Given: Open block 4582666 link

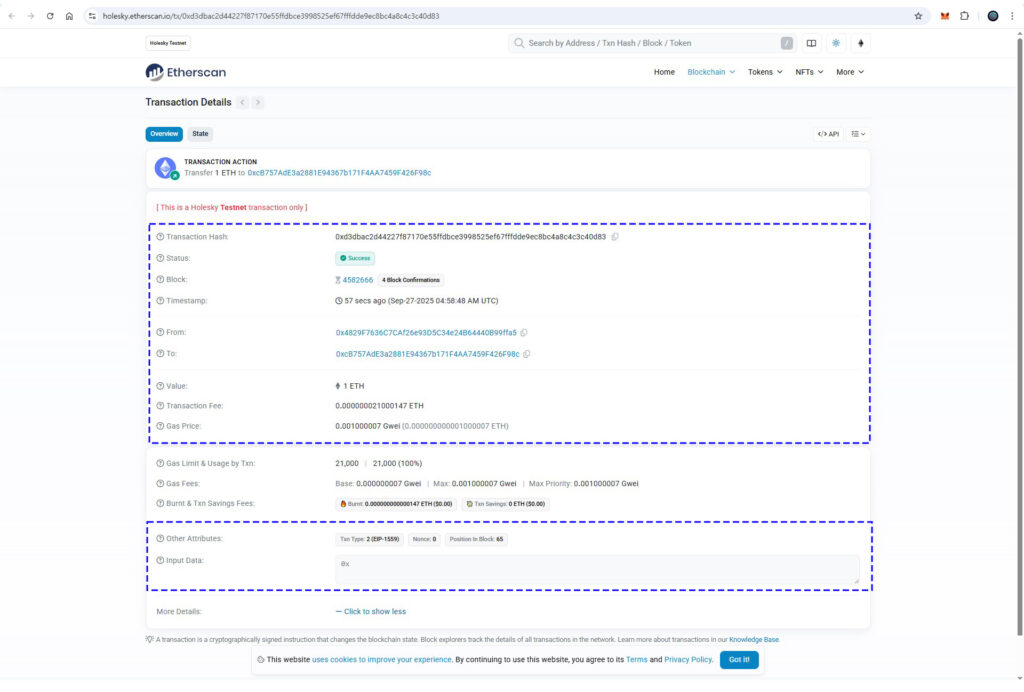Looking at the screenshot, I should [x=357, y=280].
